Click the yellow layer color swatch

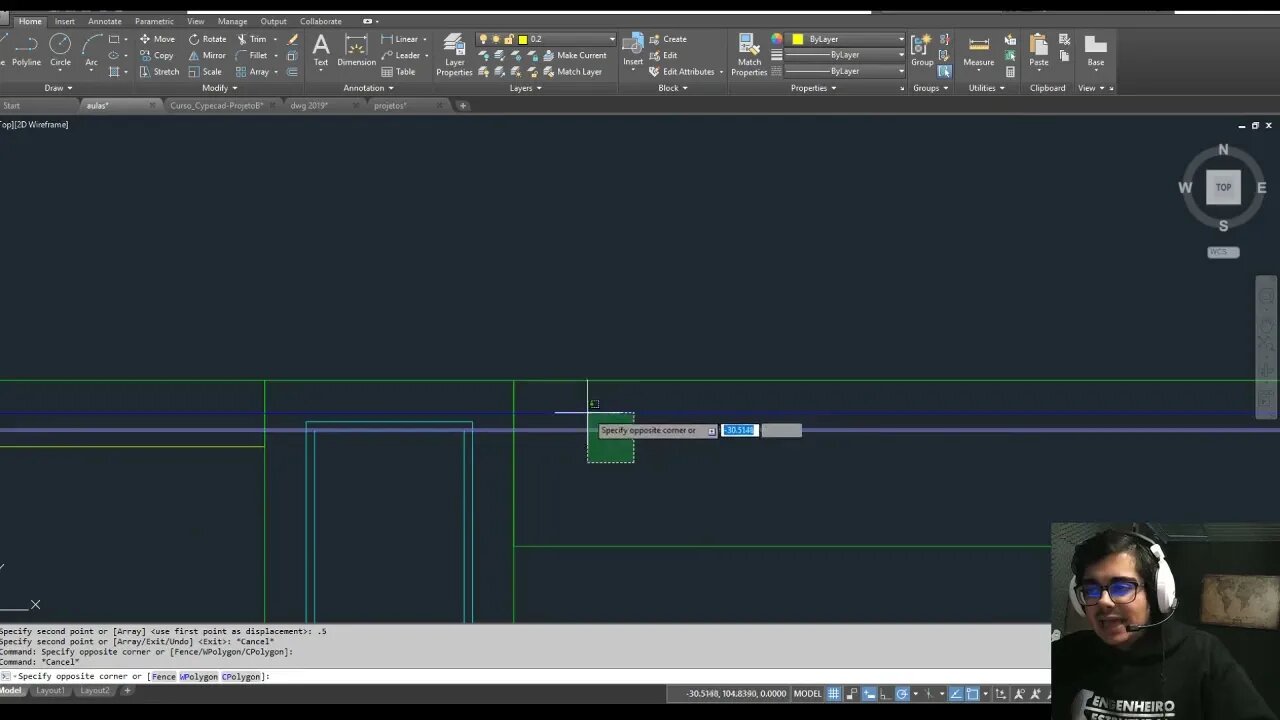pos(522,39)
